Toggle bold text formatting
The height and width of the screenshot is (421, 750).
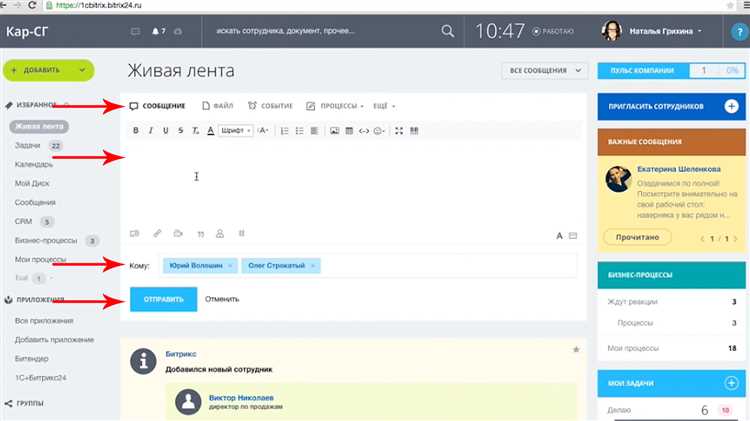136,131
